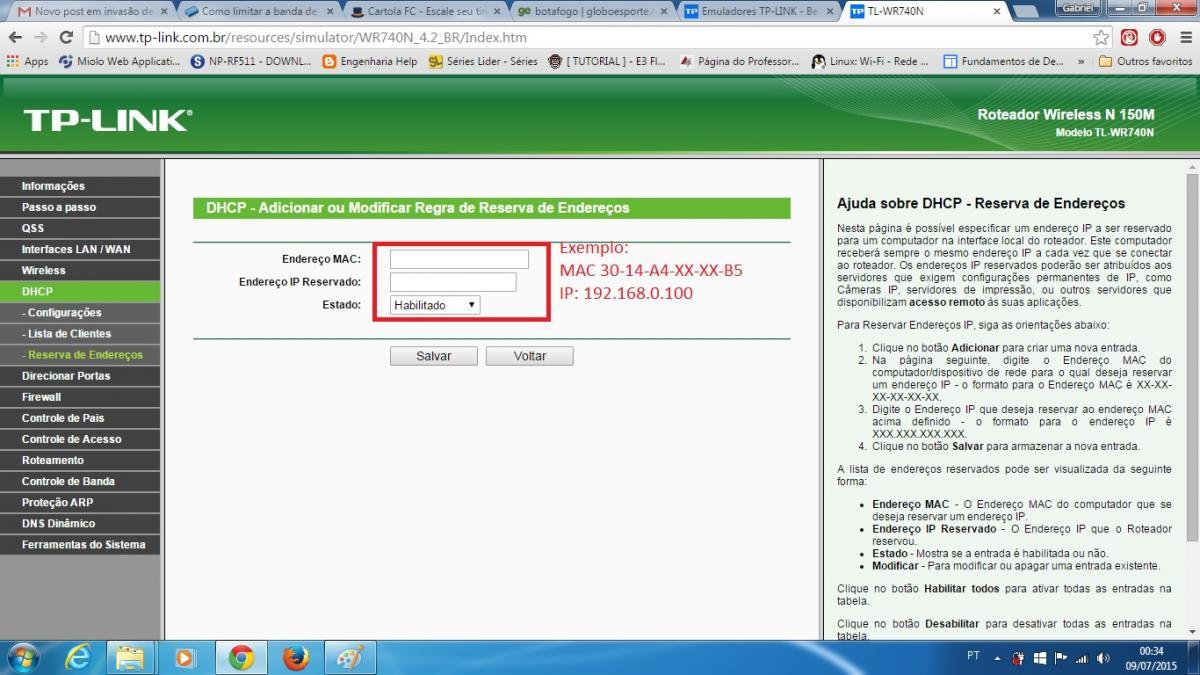Click the red square extension icon beside the star
The image size is (1200, 675).
tap(1129, 37)
